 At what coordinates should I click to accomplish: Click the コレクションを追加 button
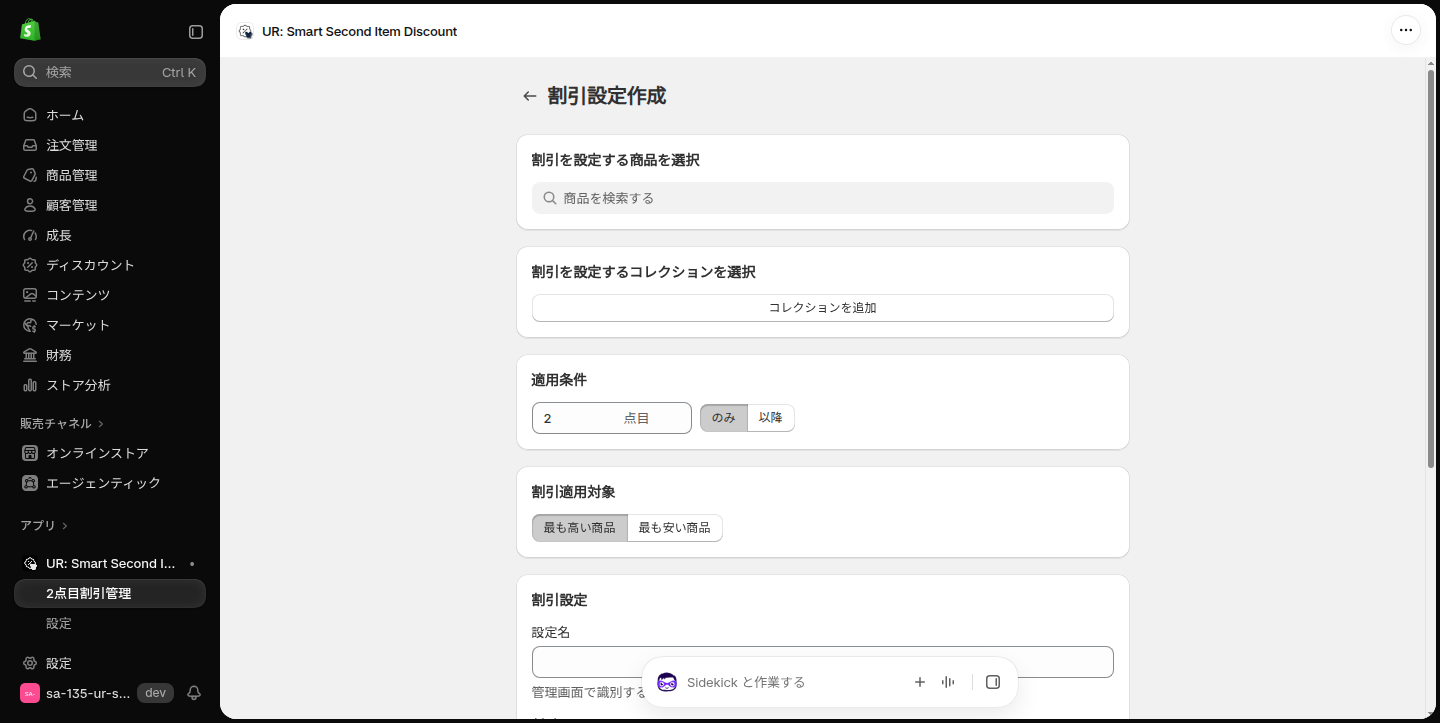(x=823, y=308)
